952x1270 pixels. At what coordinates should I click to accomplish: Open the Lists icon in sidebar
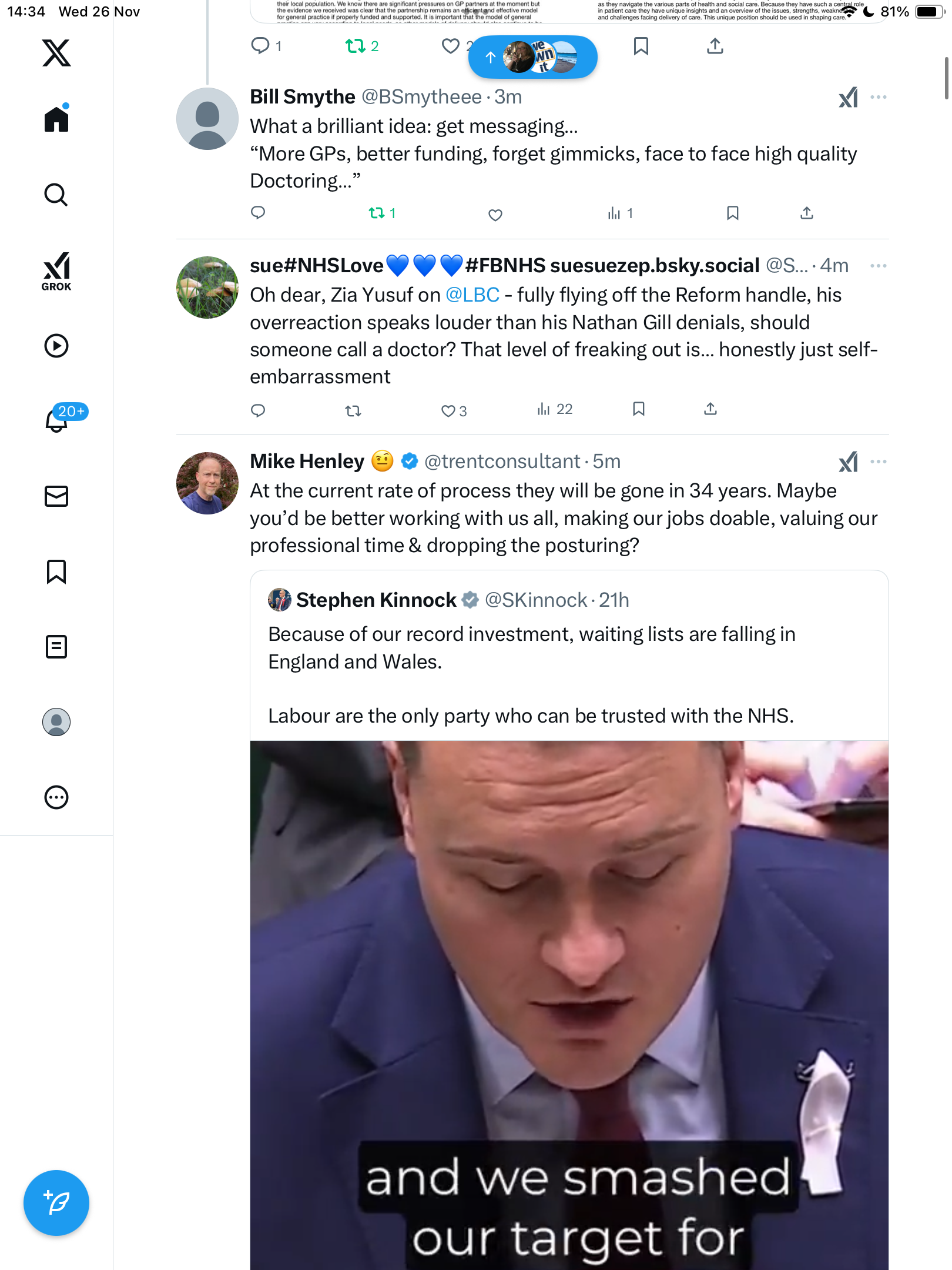pyautogui.click(x=56, y=647)
